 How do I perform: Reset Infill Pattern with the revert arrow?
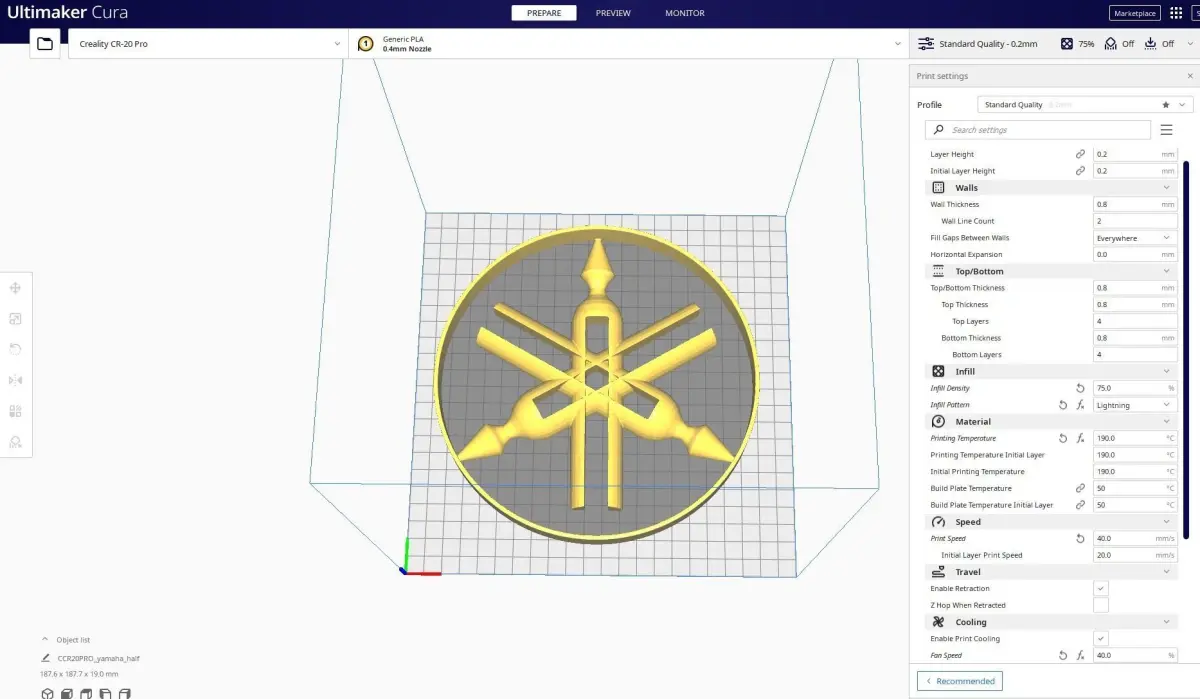[1063, 405]
